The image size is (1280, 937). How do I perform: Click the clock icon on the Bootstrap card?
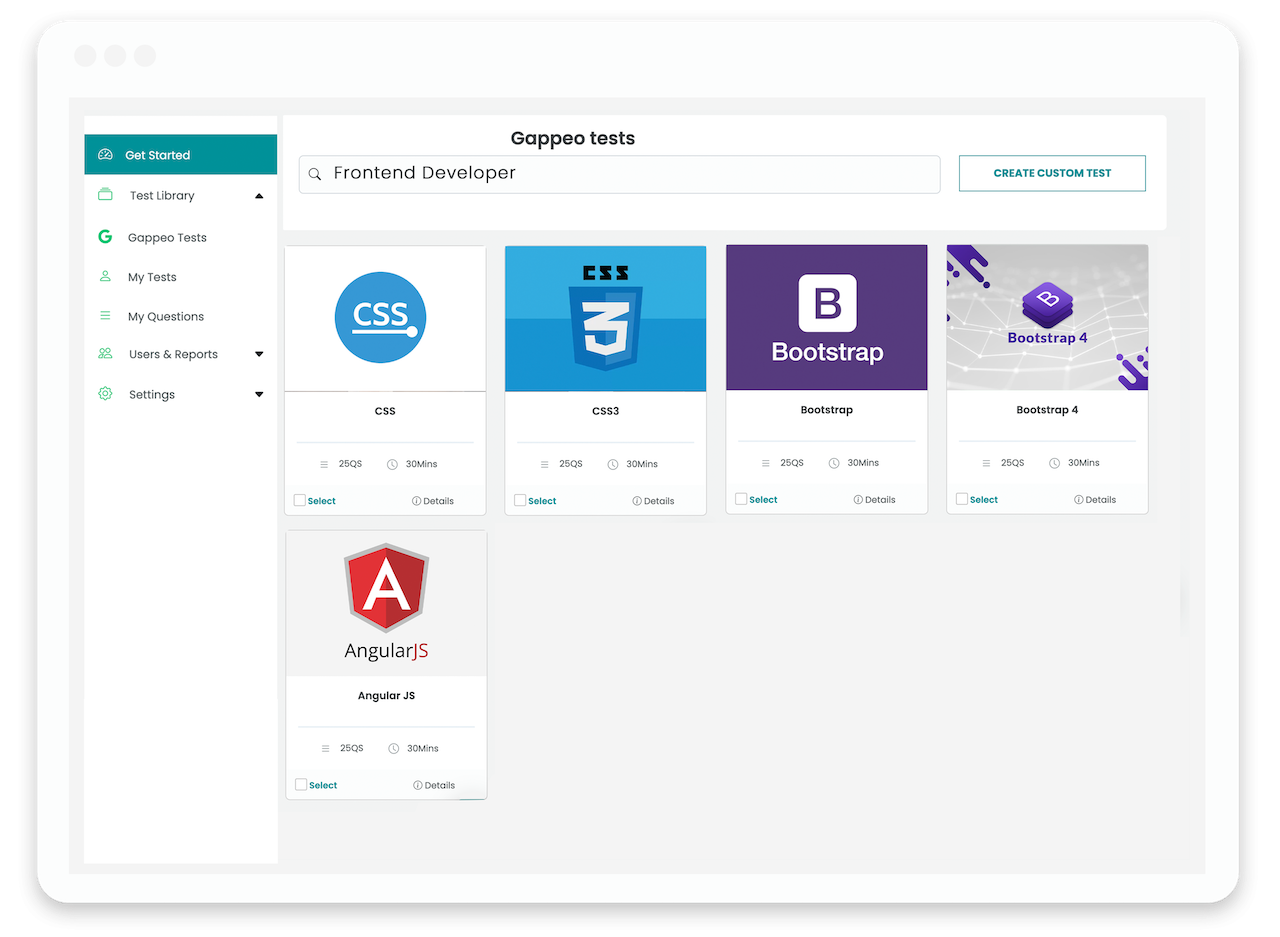(x=834, y=463)
